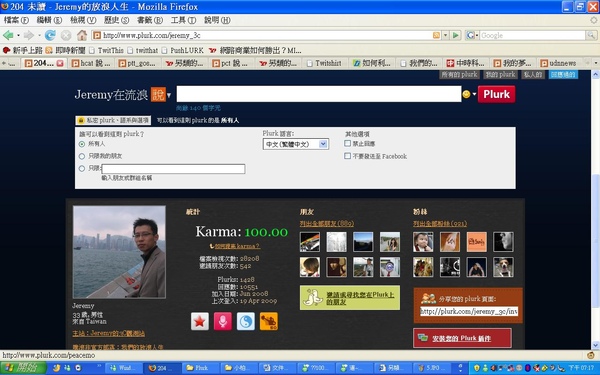Click the orange watering can badge icon
The width and height of the screenshot is (600, 375).
coord(269,321)
